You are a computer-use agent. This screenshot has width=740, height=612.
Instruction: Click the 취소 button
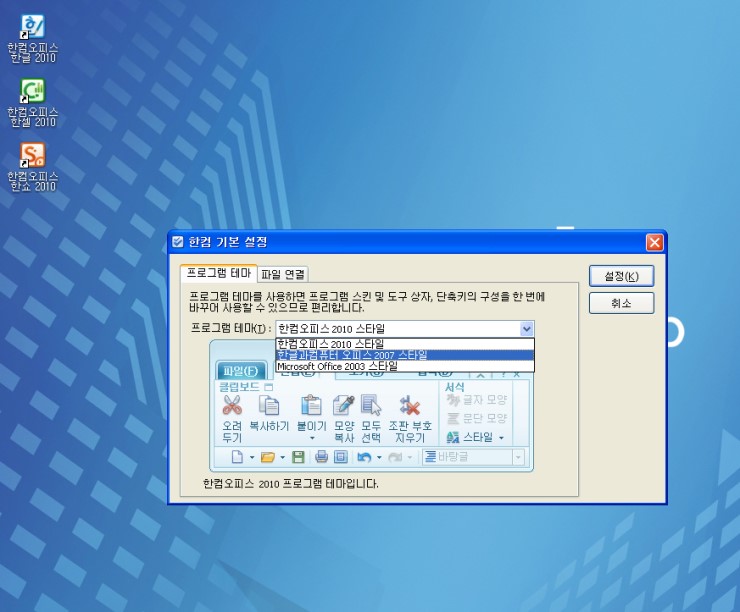click(x=622, y=303)
